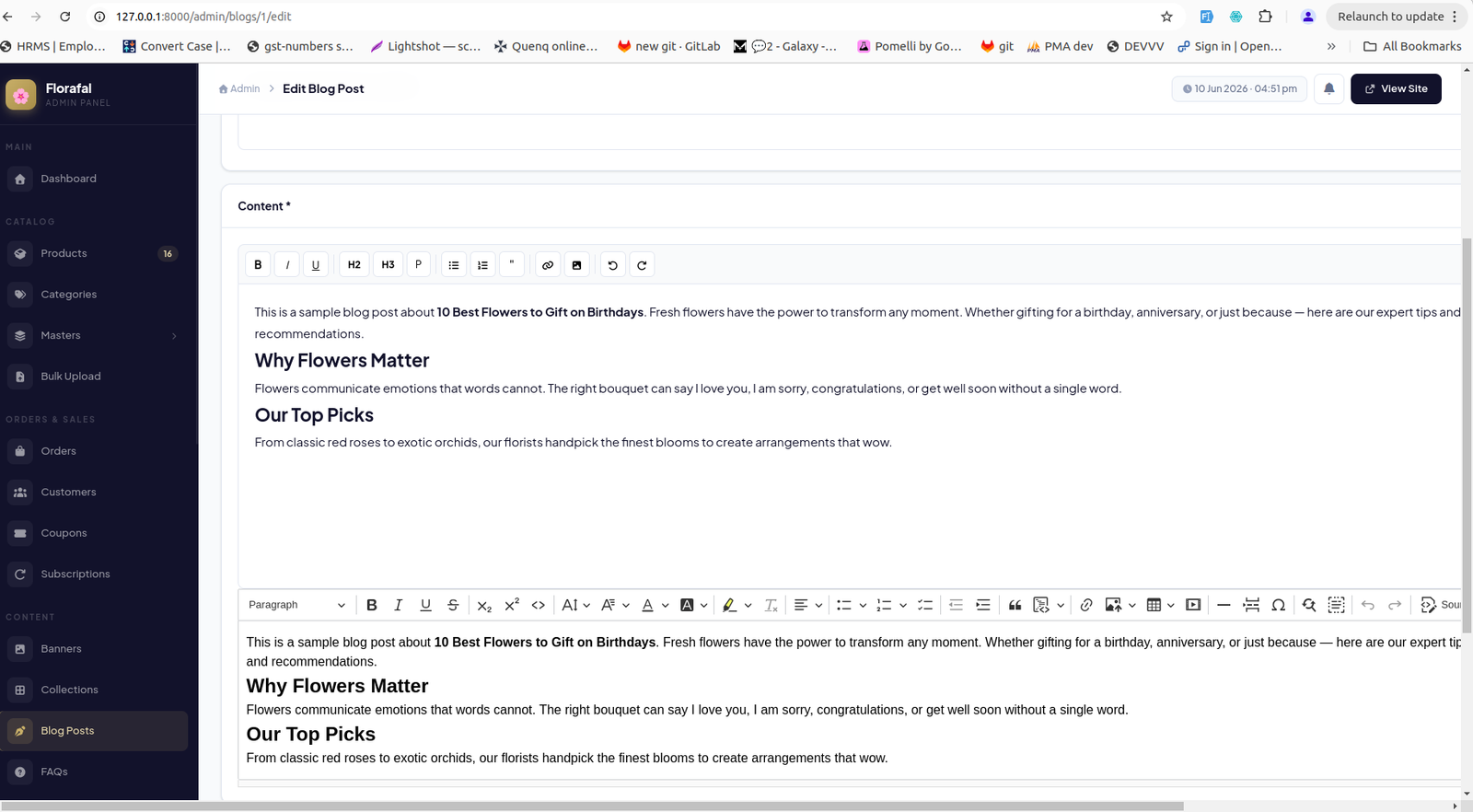Viewport: 1473px width, 812px height.
Task: Open Blog Posts in the sidebar
Action: [x=95, y=731]
